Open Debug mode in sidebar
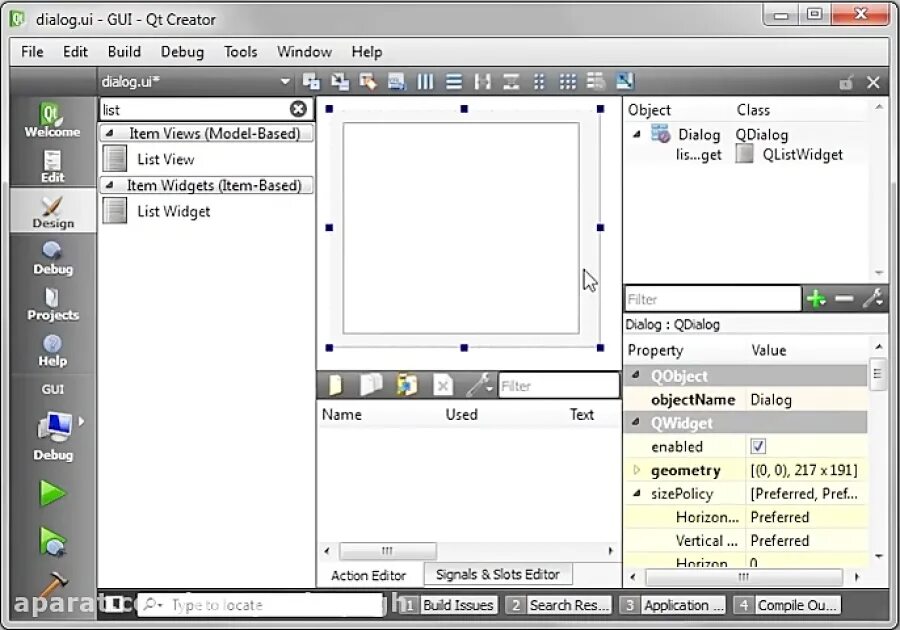The width and height of the screenshot is (900, 630). pyautogui.click(x=52, y=258)
